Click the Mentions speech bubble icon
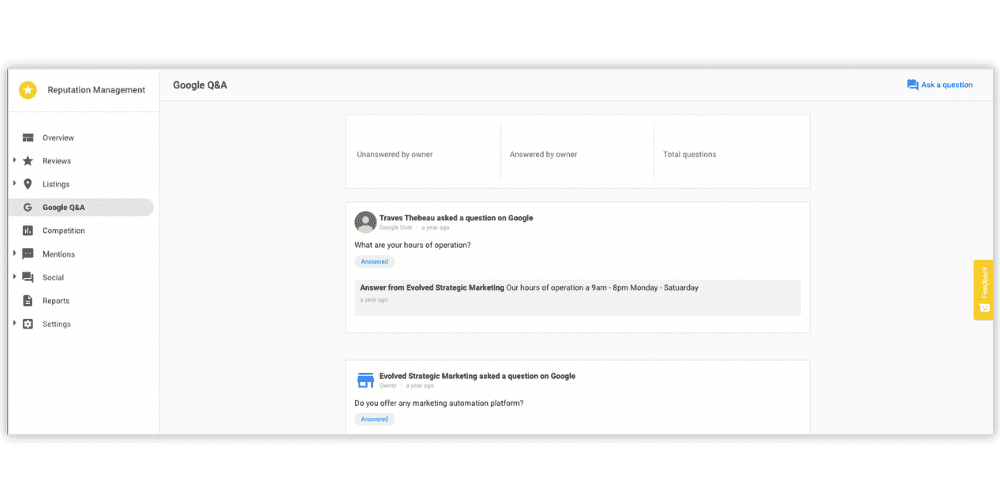Screen dimensions: 1000x500 tap(28, 254)
